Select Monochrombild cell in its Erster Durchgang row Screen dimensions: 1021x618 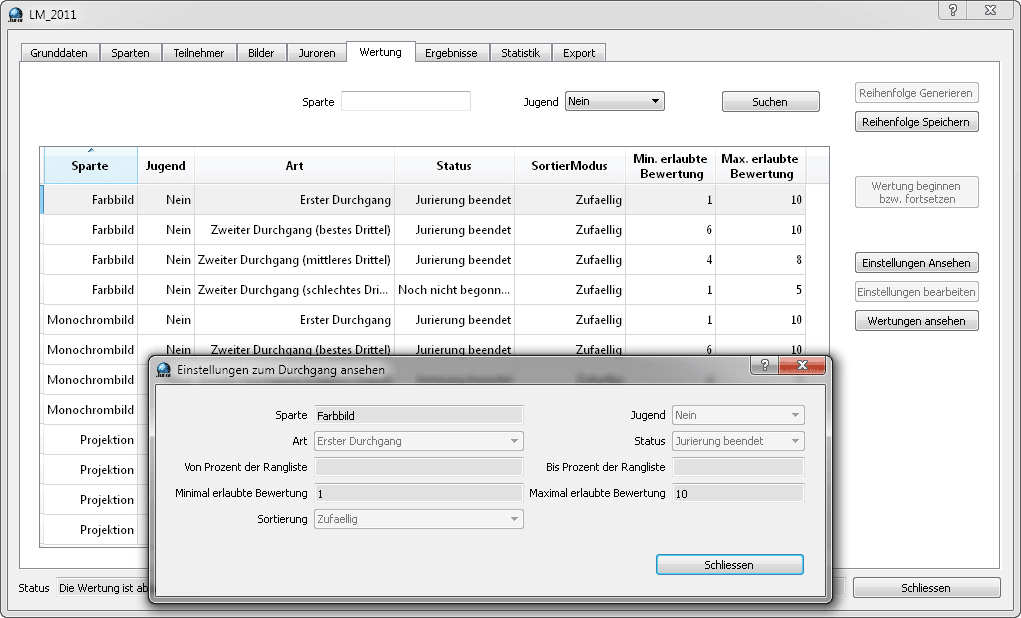click(91, 320)
